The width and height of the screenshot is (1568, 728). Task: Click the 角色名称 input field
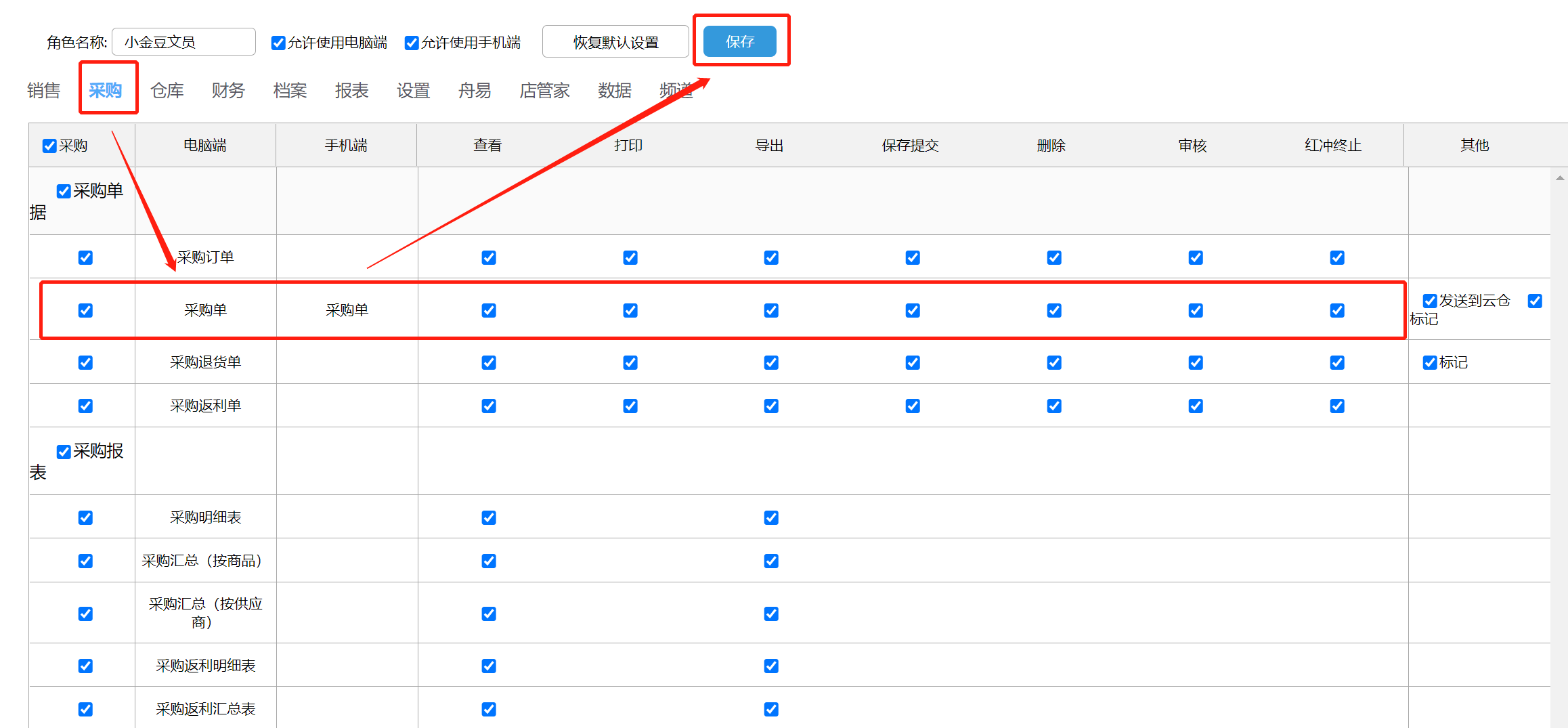click(x=183, y=42)
